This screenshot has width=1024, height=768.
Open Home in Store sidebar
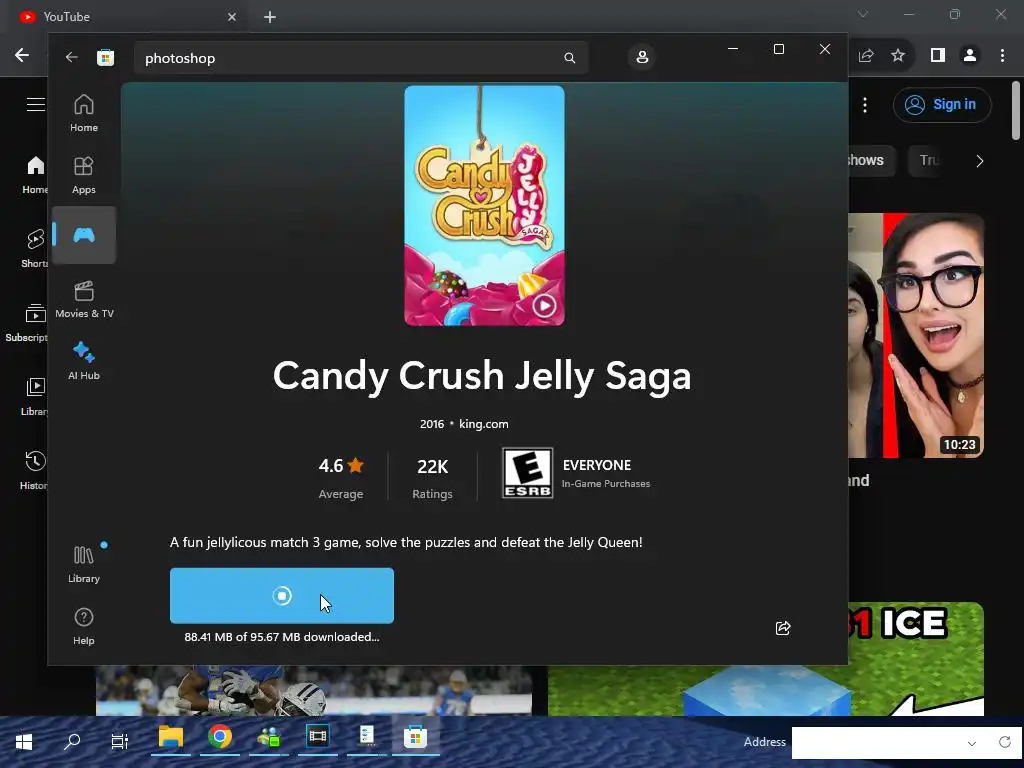point(84,113)
